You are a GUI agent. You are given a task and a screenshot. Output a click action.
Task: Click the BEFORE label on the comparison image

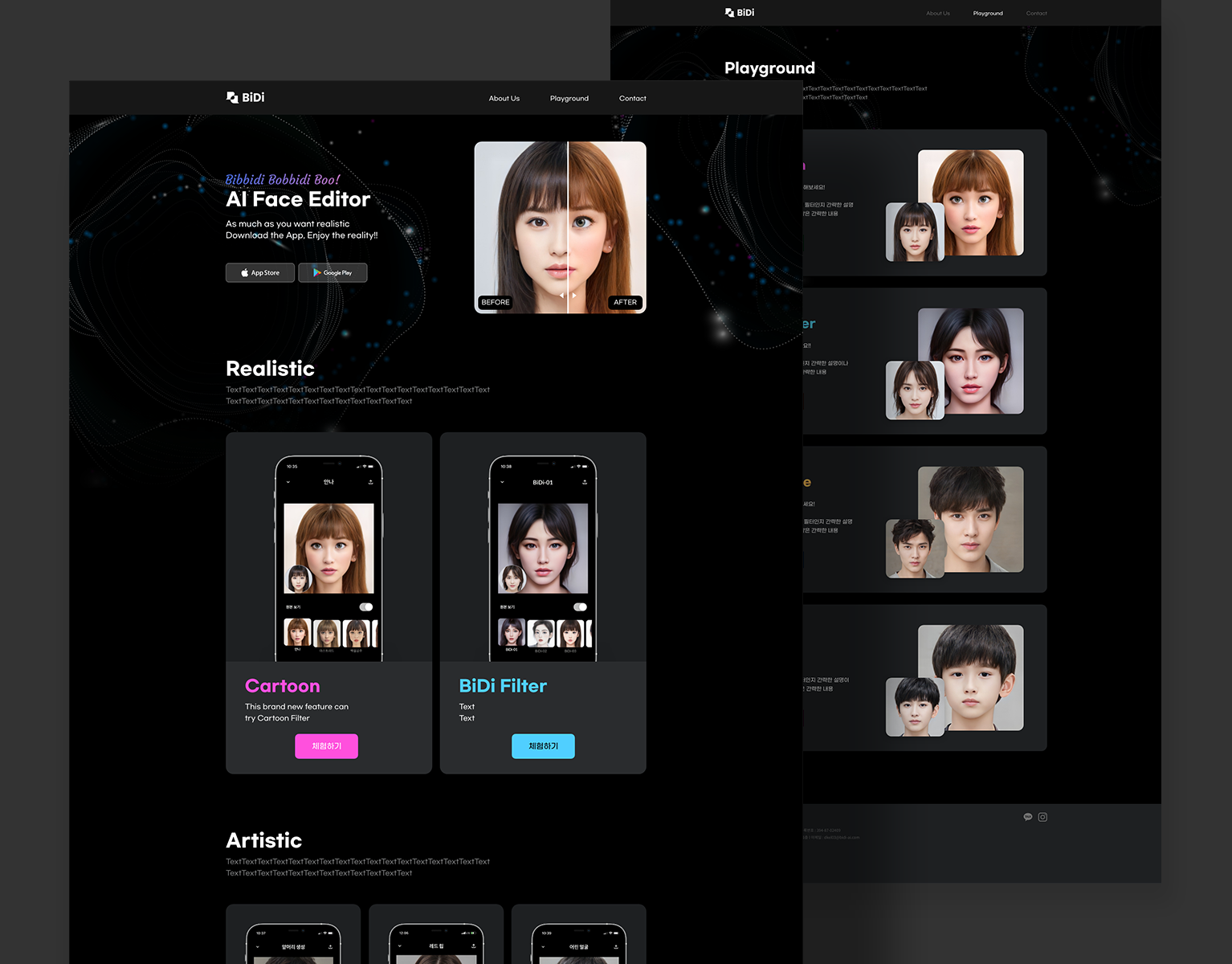(x=496, y=302)
